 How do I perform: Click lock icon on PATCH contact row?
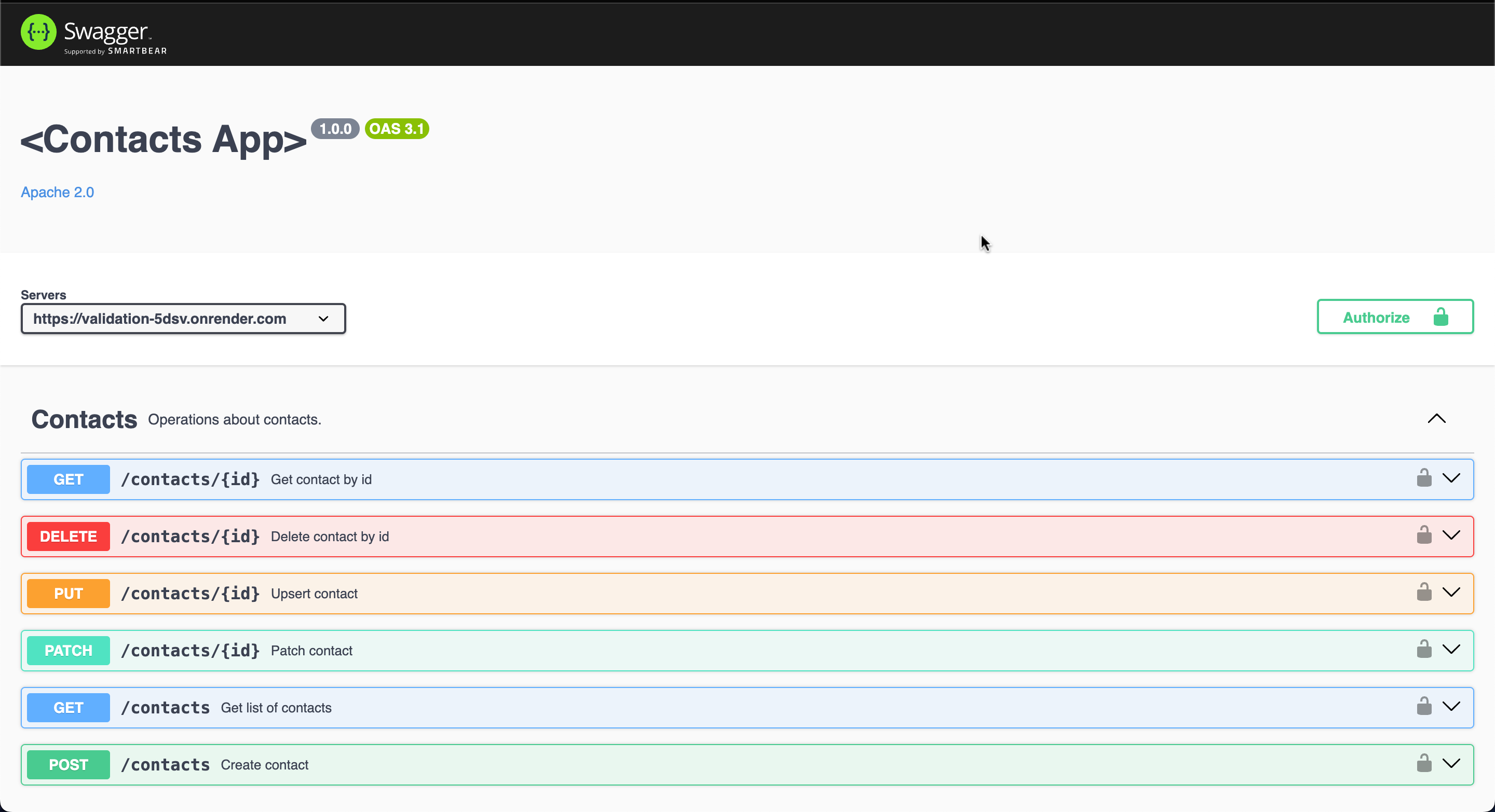tap(1423, 649)
